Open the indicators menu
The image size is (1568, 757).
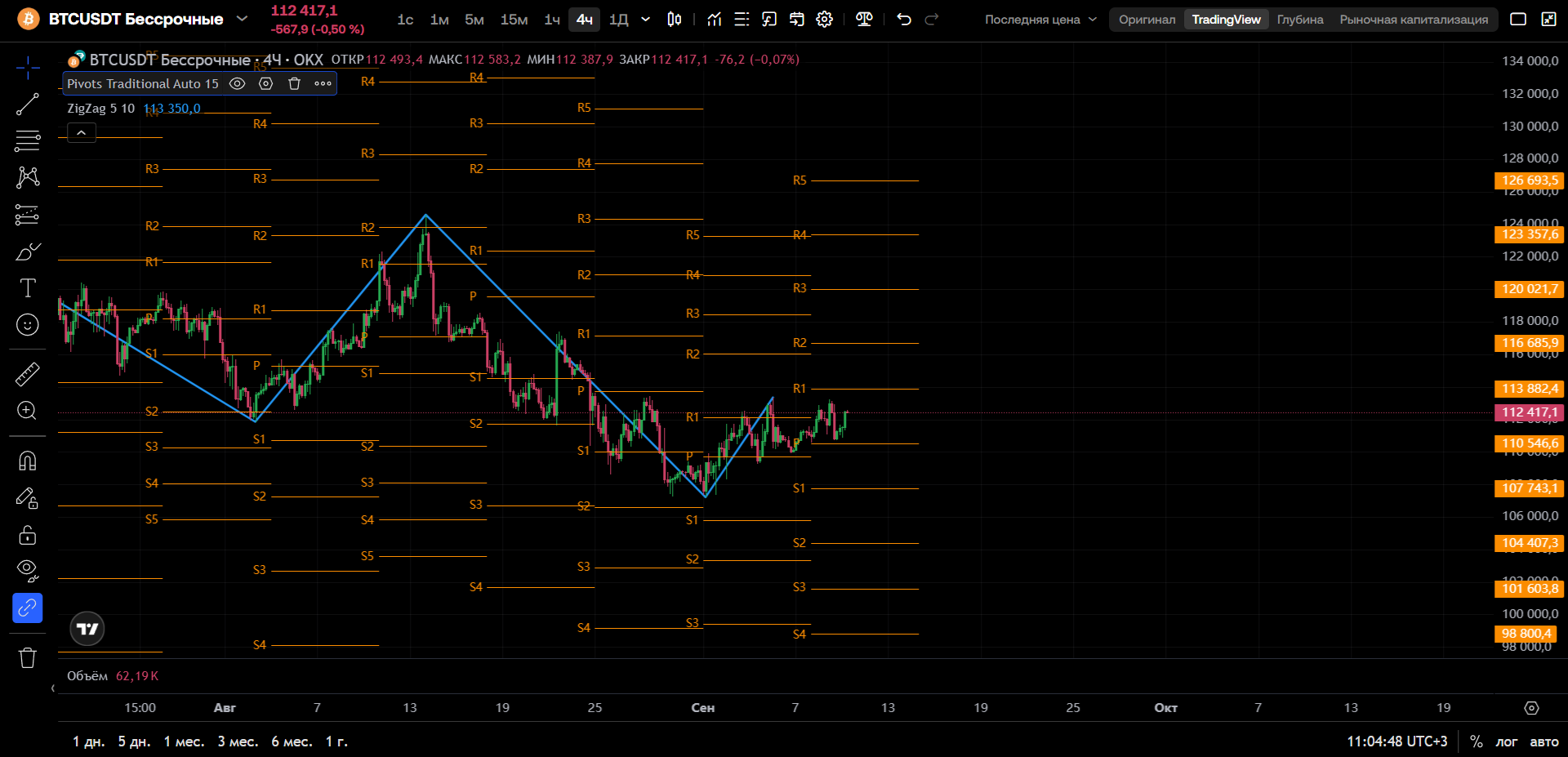click(715, 19)
